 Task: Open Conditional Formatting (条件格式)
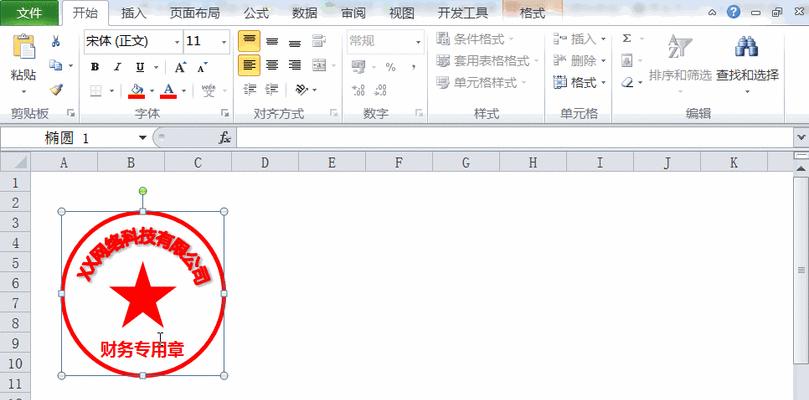tap(475, 39)
